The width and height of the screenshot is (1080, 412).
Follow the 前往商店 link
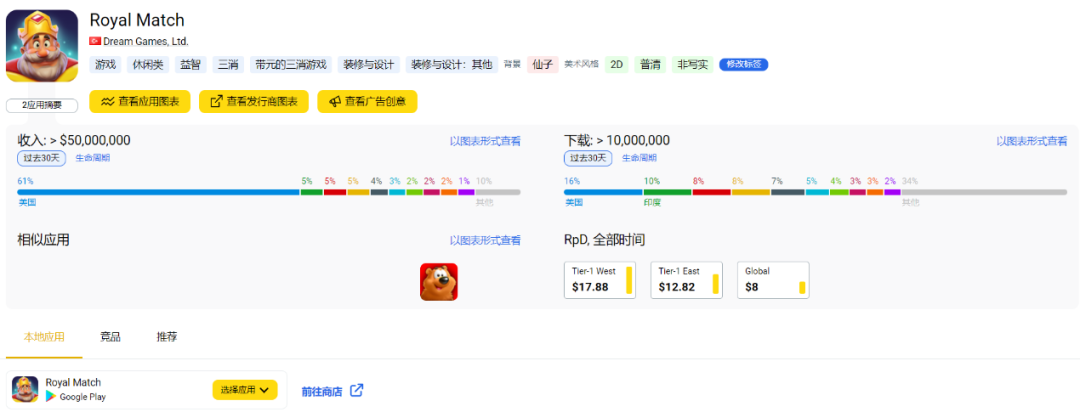coord(322,391)
